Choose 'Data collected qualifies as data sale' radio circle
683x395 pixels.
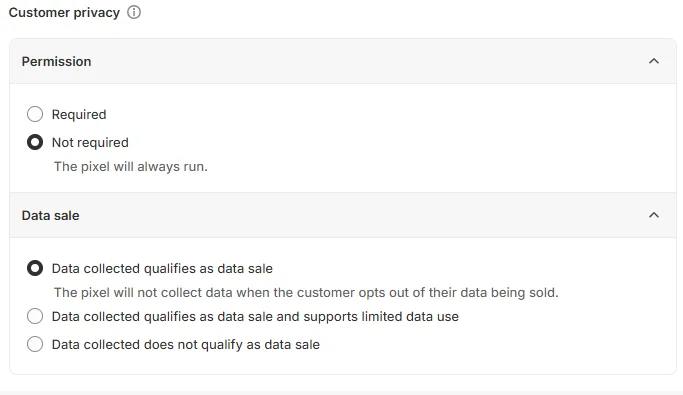pyautogui.click(x=35, y=268)
